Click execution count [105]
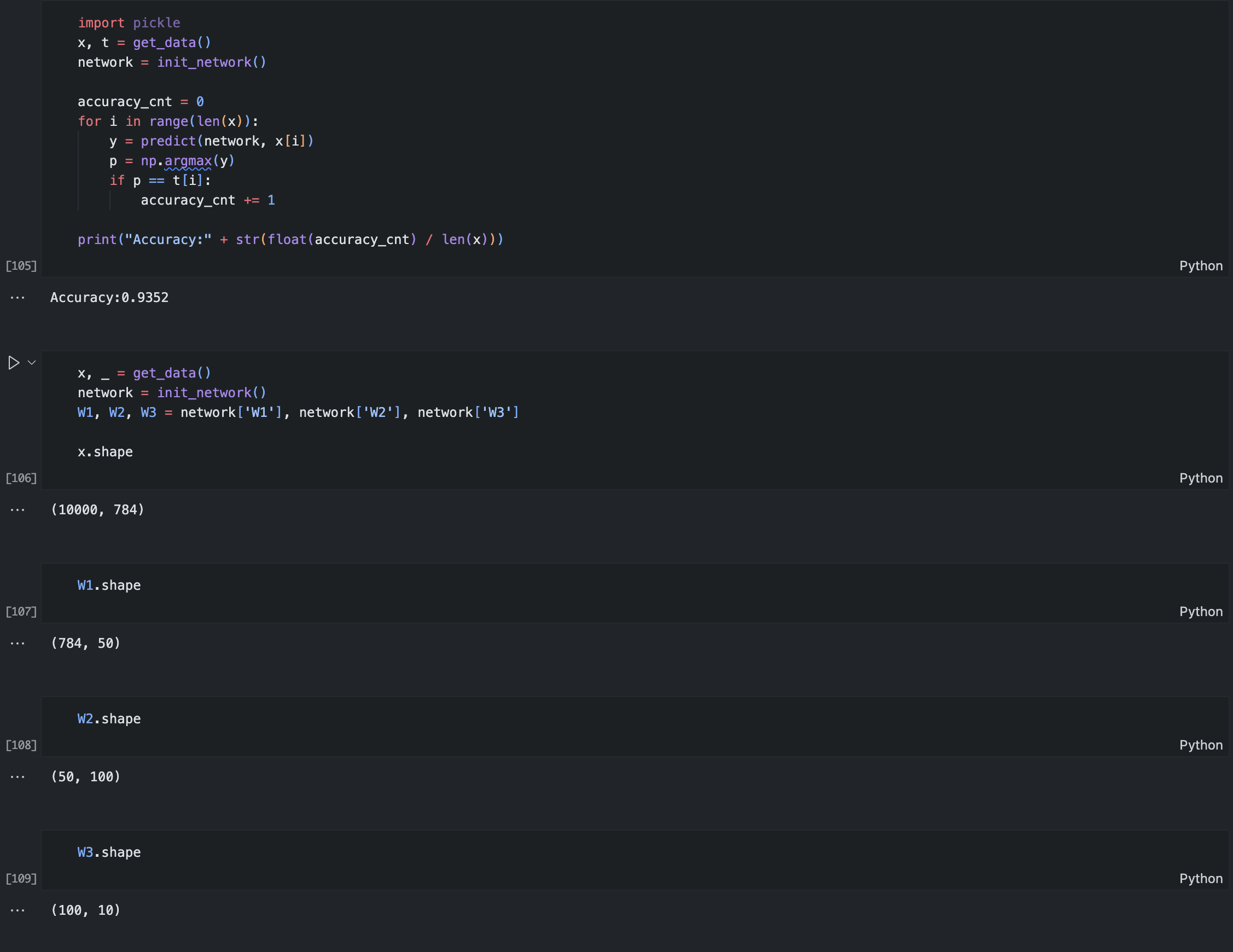 tap(21, 266)
